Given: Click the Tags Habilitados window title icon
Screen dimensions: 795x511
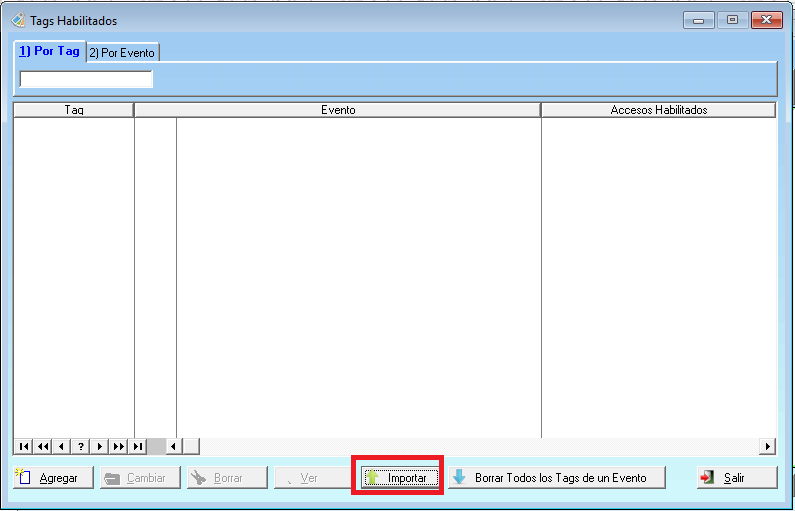Looking at the screenshot, I should coord(19,20).
